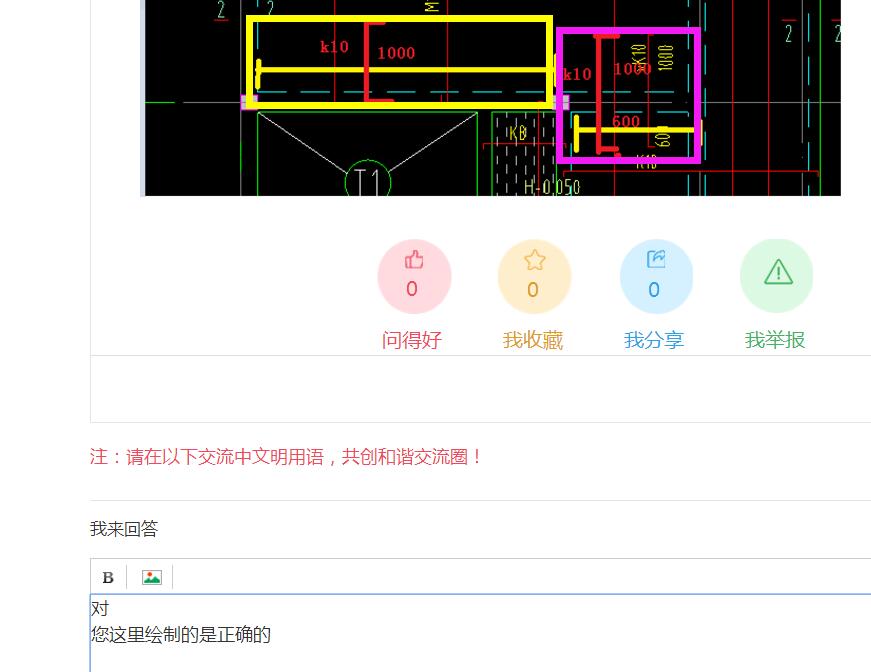The width and height of the screenshot is (871, 672).
Task: Click the warning triangle 我举报 icon
Action: tap(778, 272)
